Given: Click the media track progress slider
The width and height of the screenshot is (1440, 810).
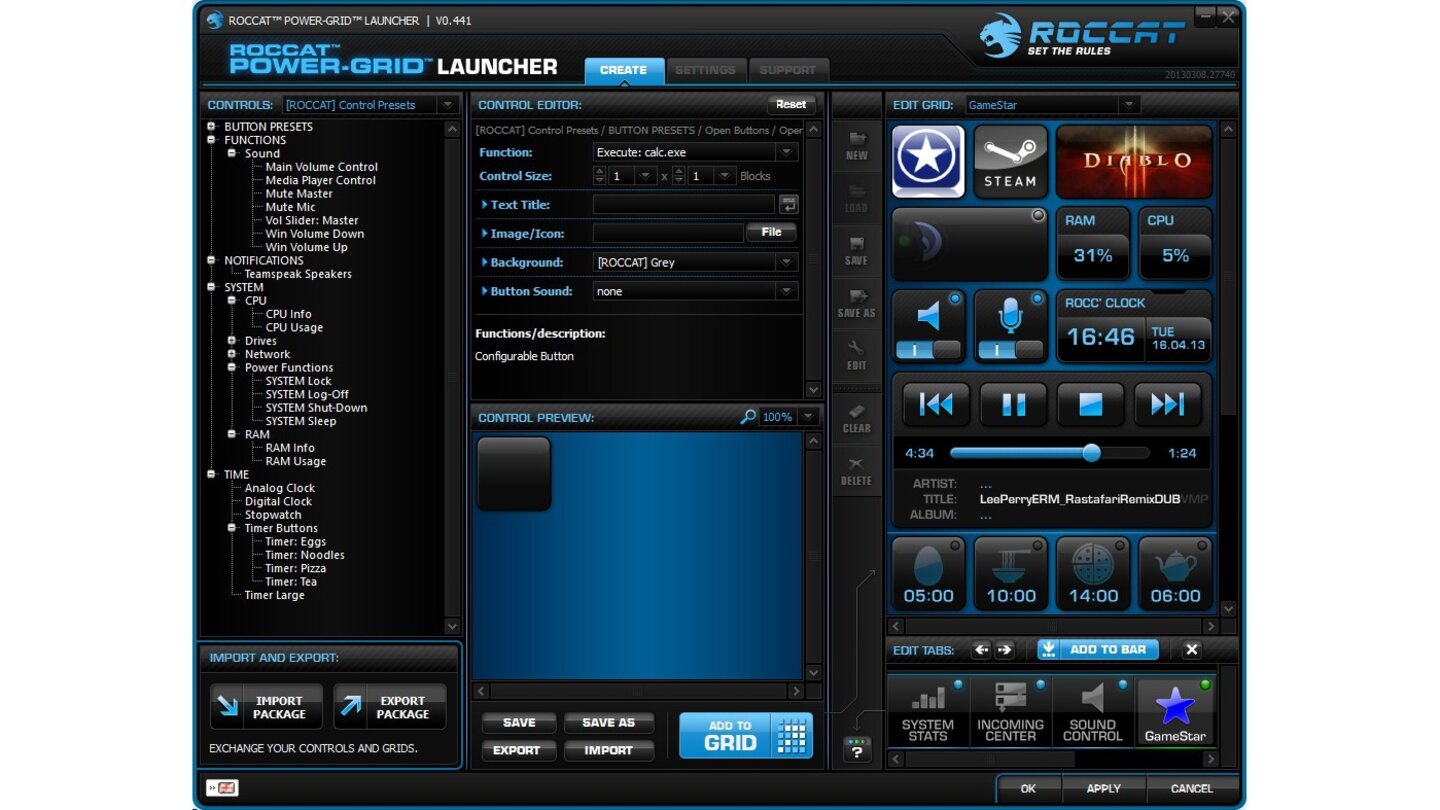Looking at the screenshot, I should [x=1049, y=453].
